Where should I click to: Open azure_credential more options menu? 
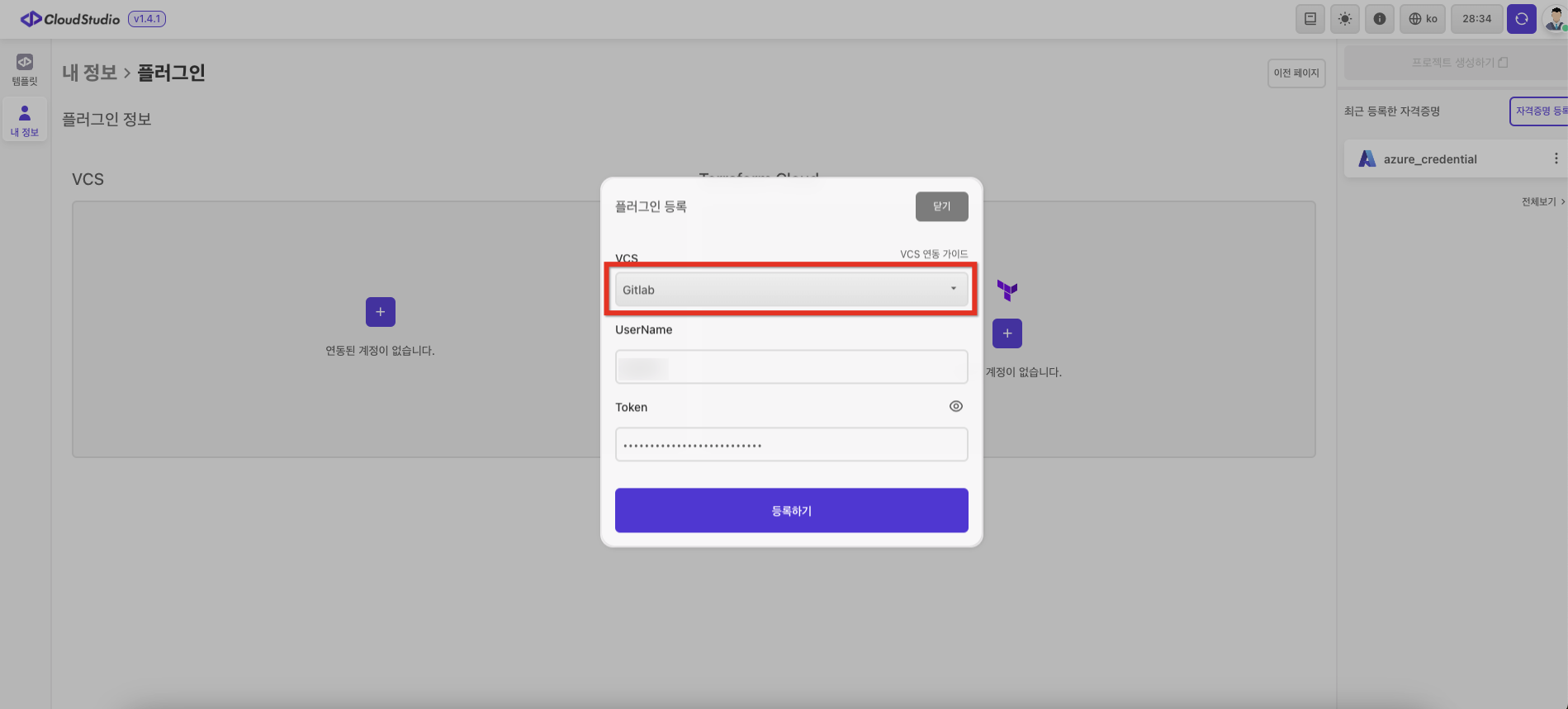(1556, 158)
